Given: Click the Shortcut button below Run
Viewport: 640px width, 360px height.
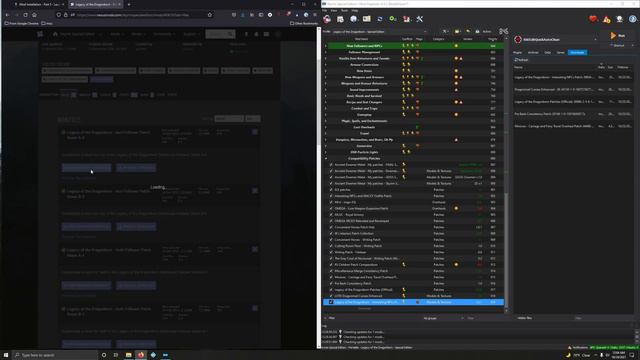Looking at the screenshot, I should (x=618, y=45).
